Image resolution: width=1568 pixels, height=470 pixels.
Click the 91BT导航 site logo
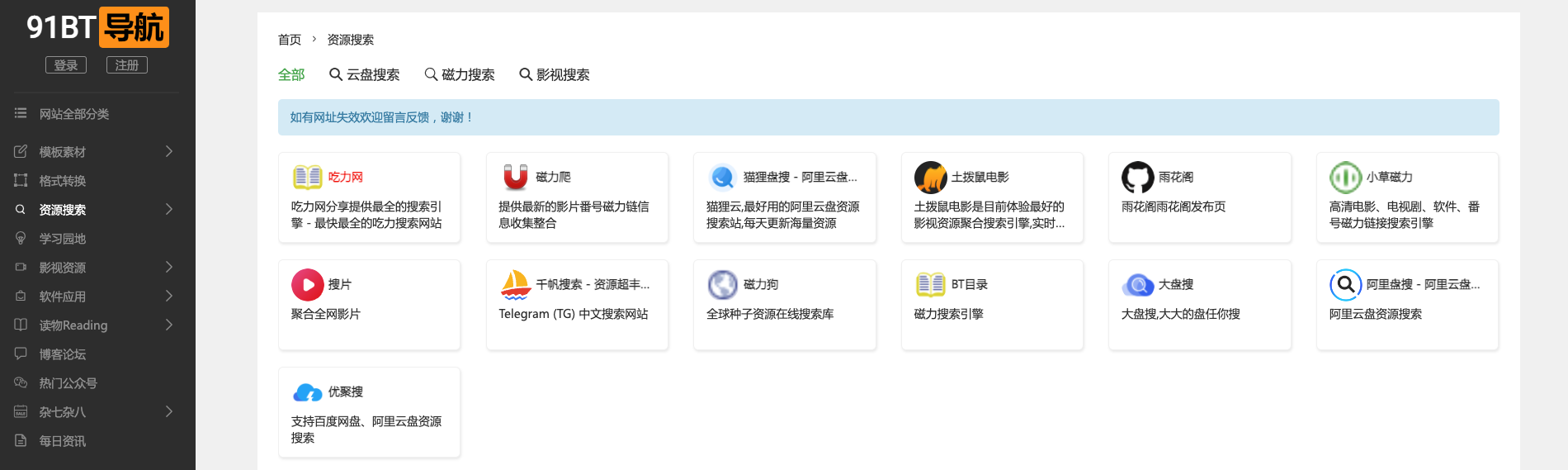[97, 27]
